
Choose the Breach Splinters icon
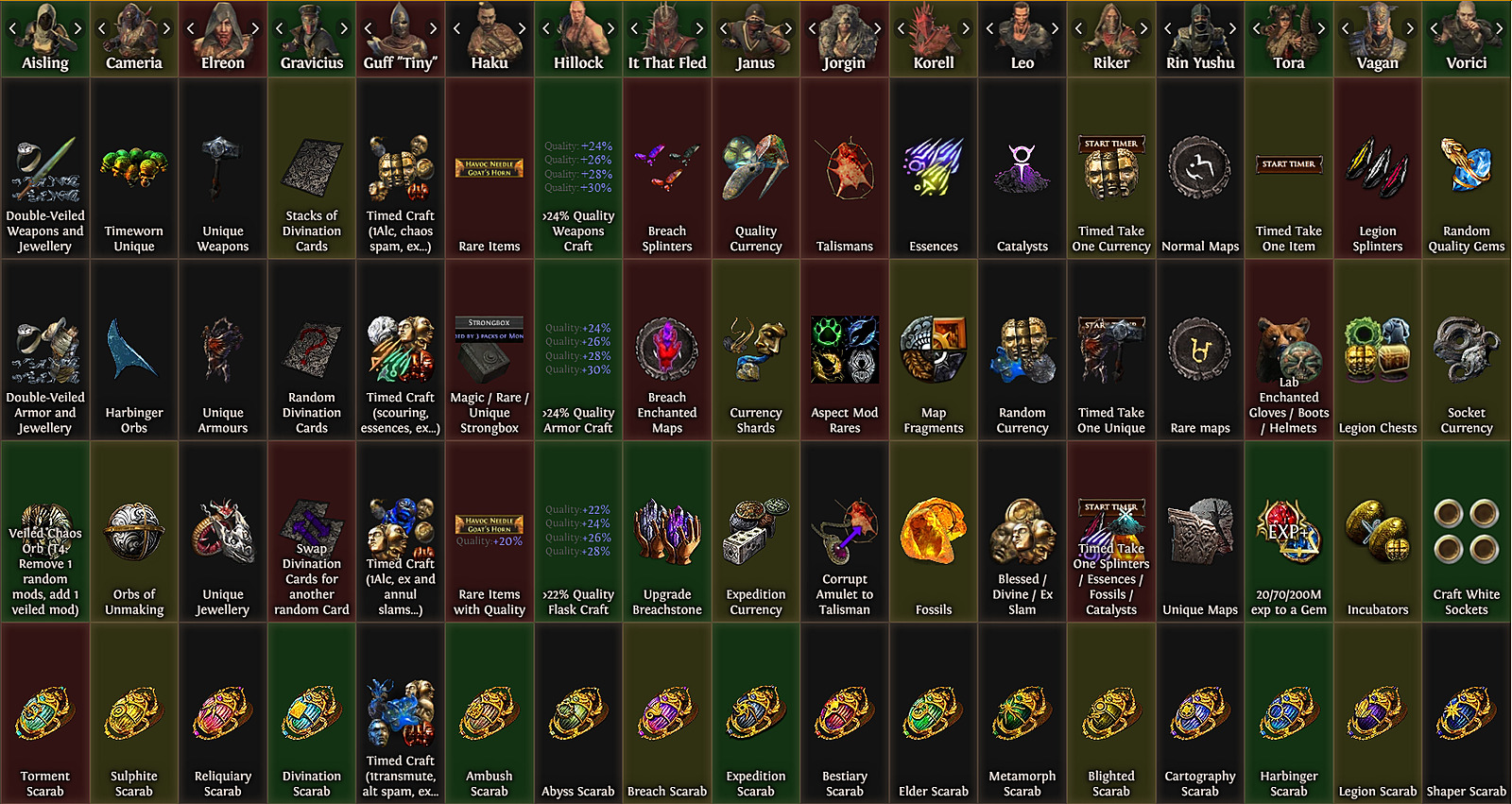click(x=666, y=168)
